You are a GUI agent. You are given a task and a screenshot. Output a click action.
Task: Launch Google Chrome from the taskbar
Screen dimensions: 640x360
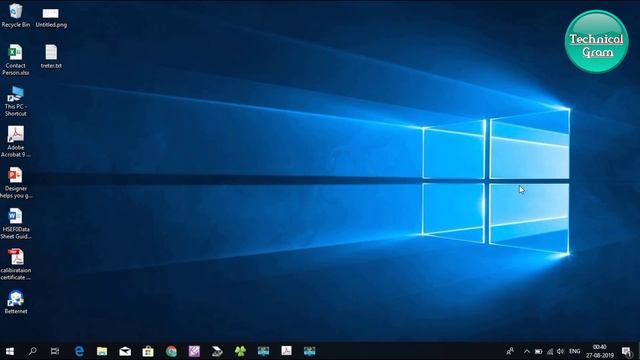pos(171,351)
